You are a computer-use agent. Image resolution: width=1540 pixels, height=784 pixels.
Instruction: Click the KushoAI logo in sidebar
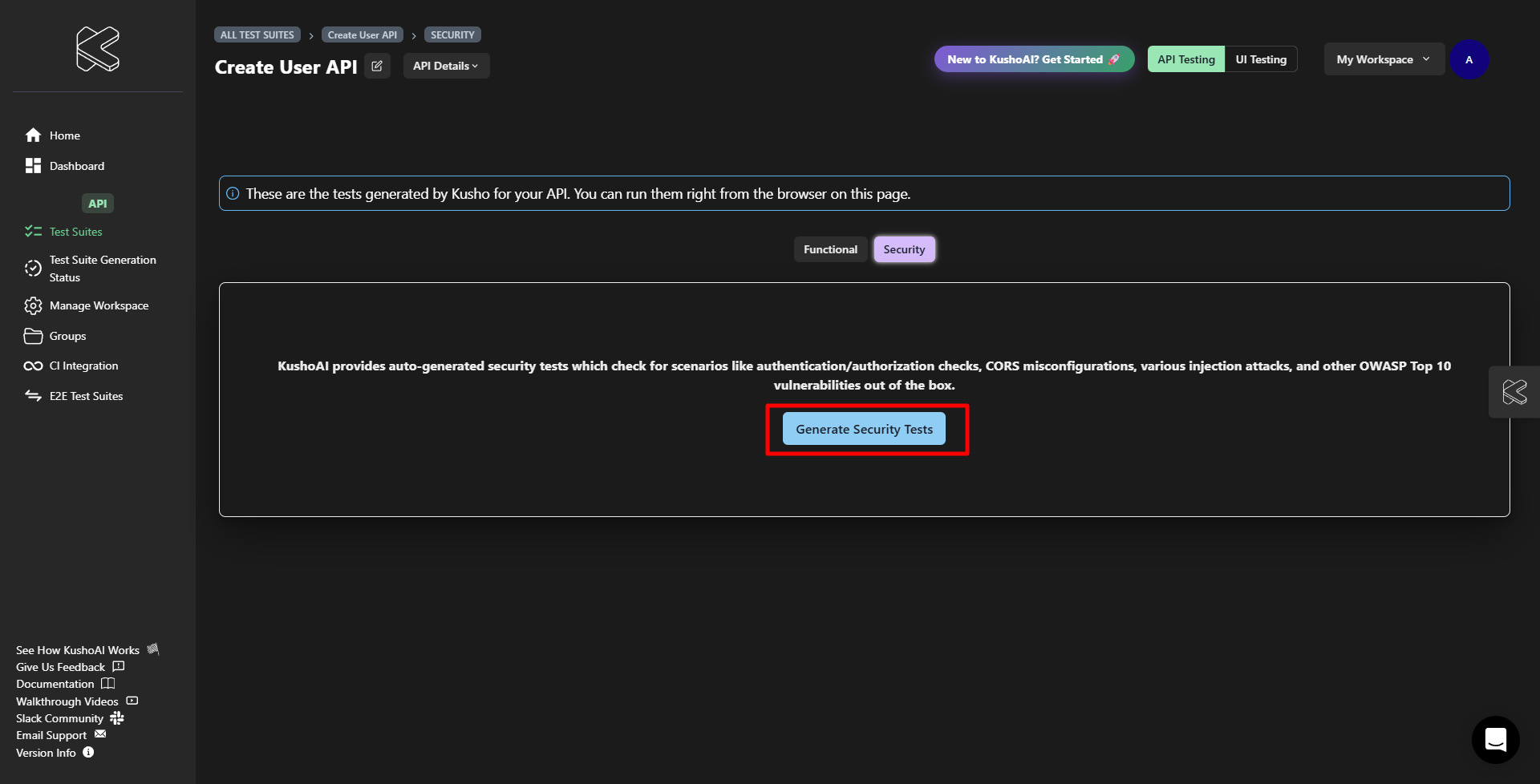tap(98, 49)
